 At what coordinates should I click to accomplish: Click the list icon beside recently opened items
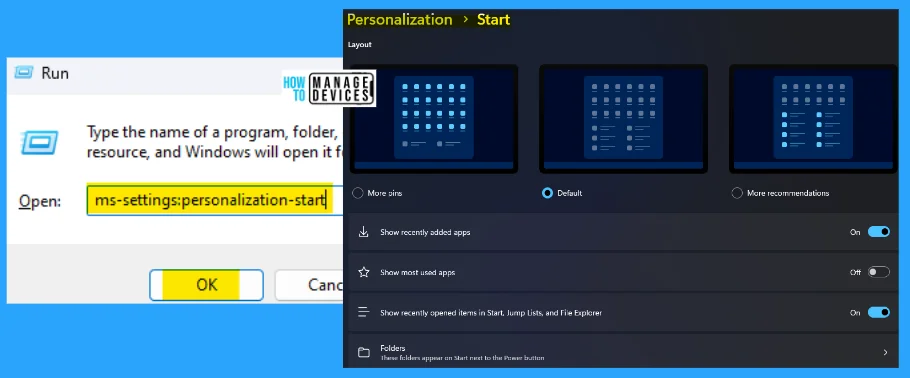[364, 312]
